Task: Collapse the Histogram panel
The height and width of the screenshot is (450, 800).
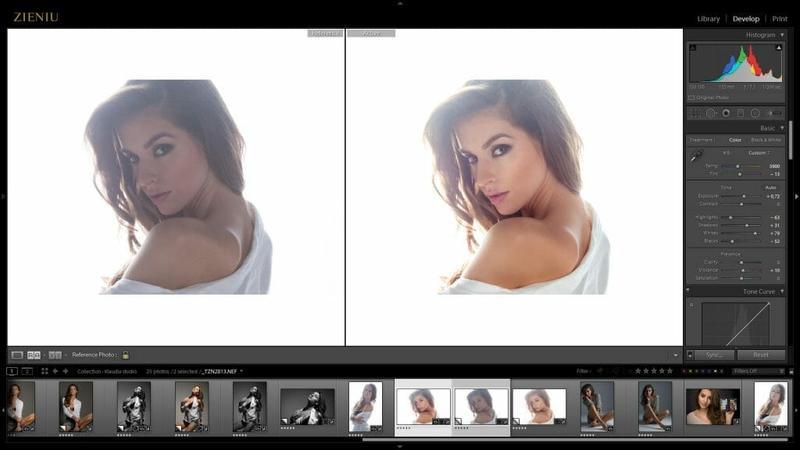Action: pos(781,35)
